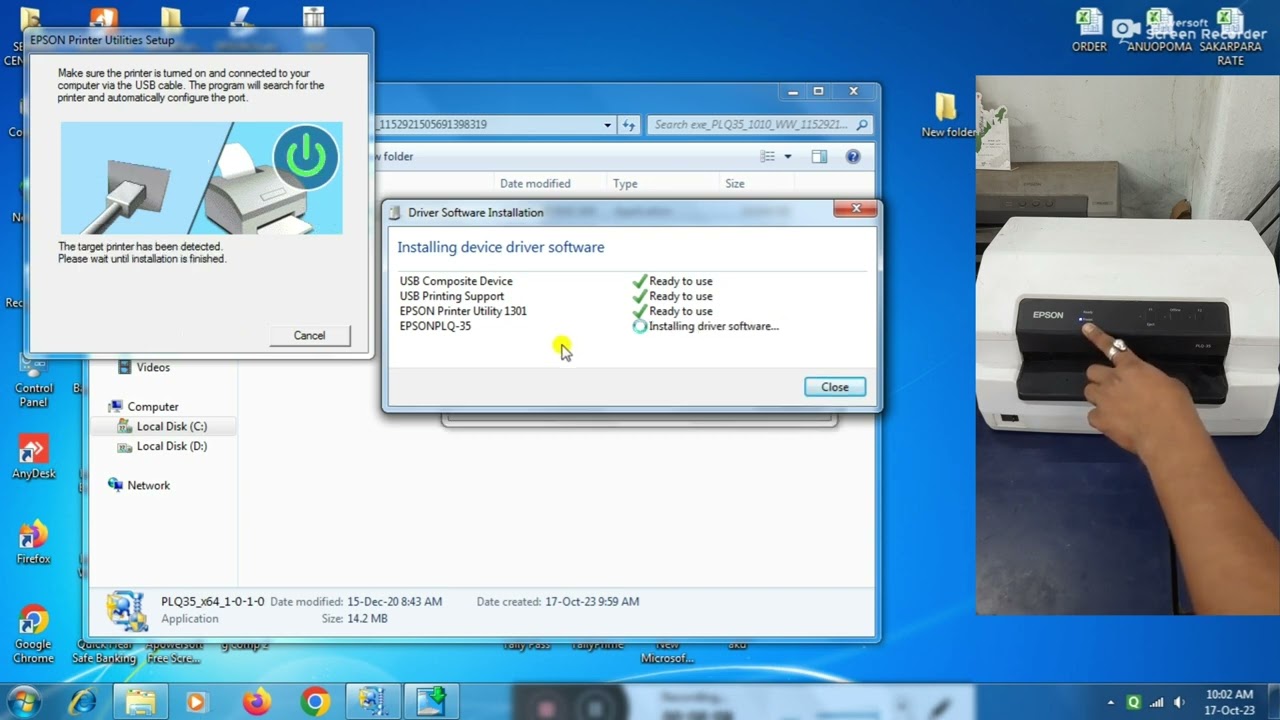Launch AnyDesk from the desktop
Screen dimensions: 1280x720
pos(33,458)
